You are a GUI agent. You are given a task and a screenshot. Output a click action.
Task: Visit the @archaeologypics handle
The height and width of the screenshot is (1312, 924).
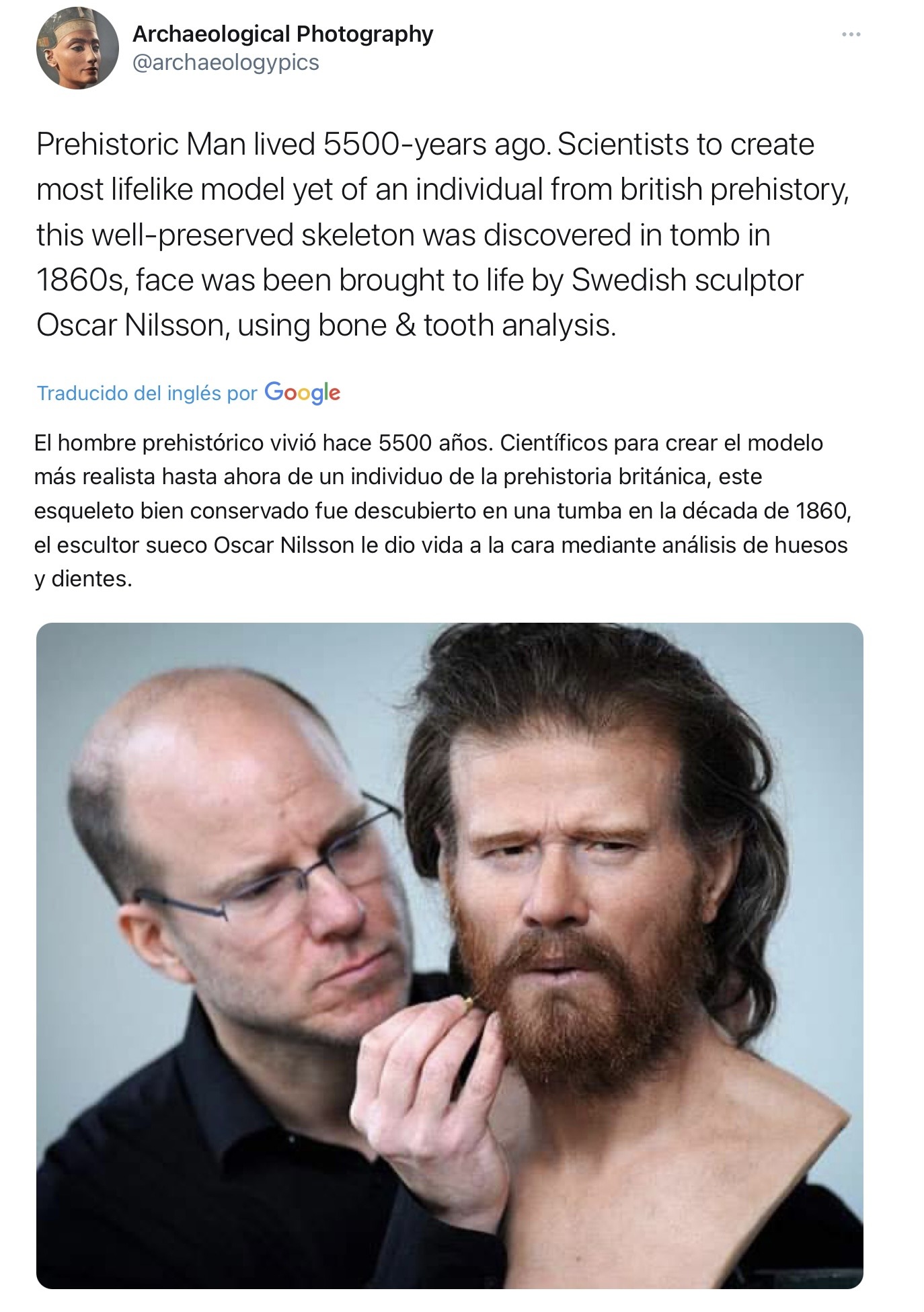(x=226, y=63)
